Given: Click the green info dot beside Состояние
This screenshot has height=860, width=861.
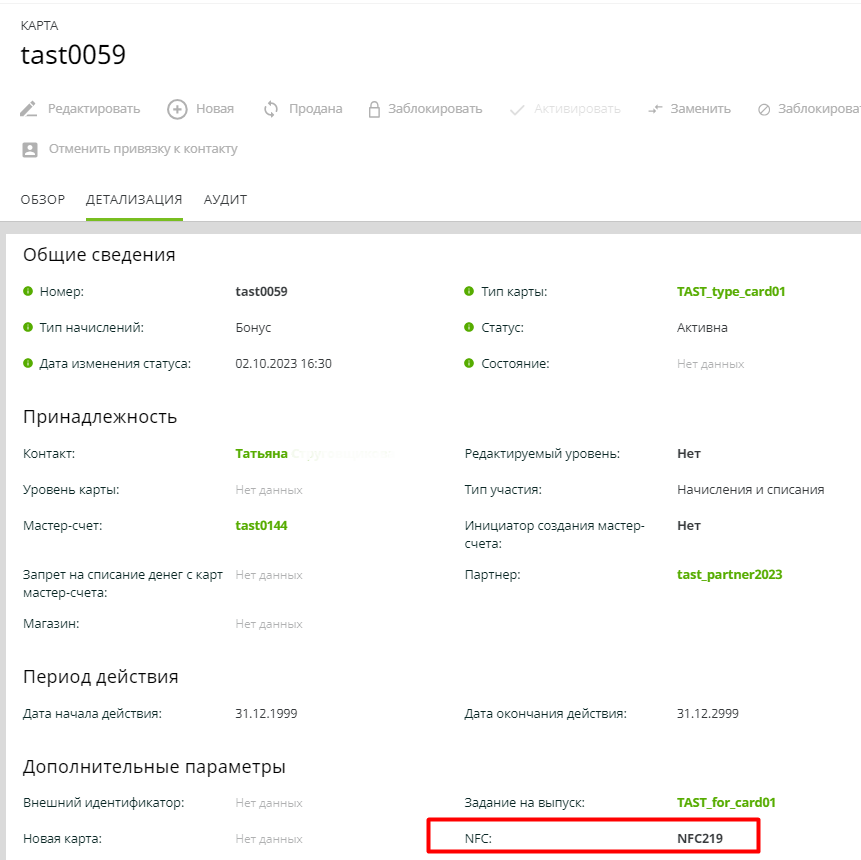Looking at the screenshot, I should click(469, 364).
